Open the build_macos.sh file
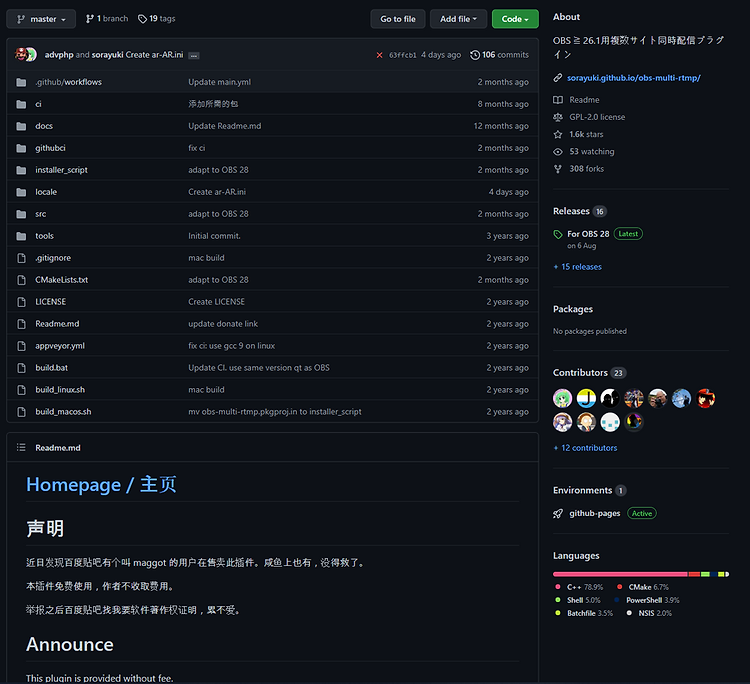 [63, 412]
